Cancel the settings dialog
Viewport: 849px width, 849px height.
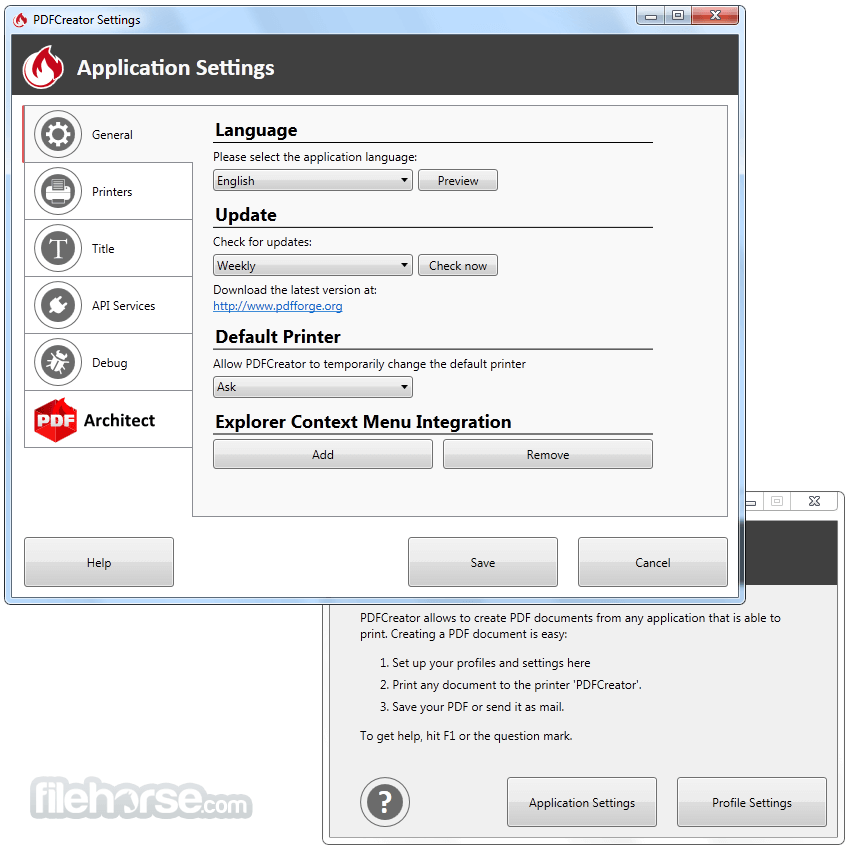point(652,562)
